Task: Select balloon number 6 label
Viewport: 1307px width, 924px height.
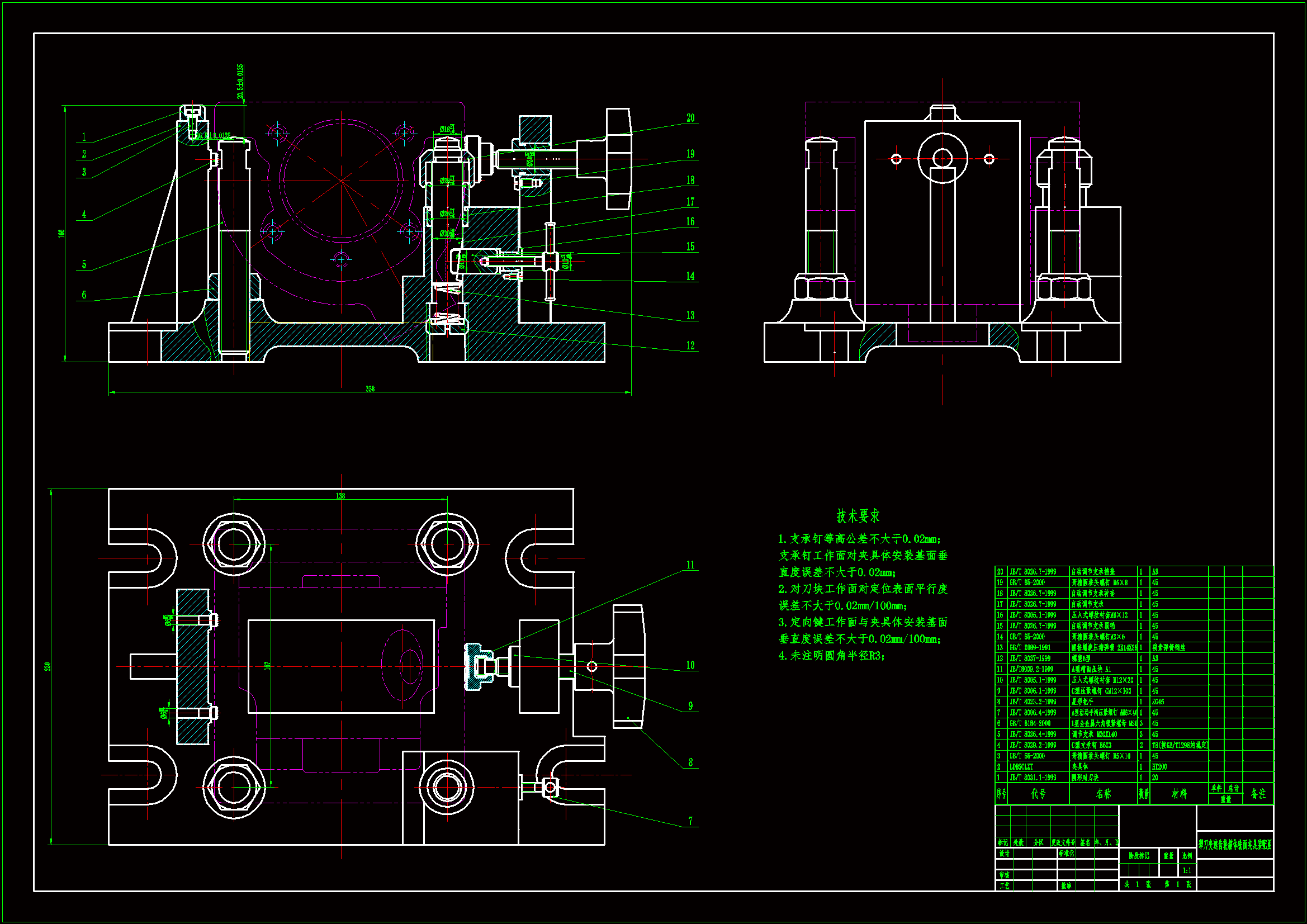Action: tap(84, 295)
